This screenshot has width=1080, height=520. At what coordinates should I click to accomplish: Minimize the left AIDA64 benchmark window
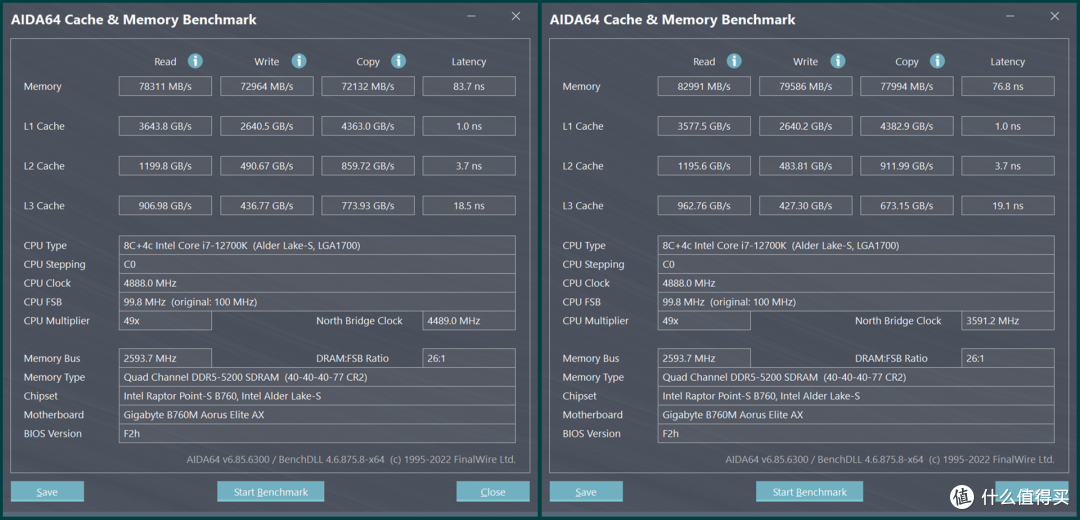click(x=471, y=17)
